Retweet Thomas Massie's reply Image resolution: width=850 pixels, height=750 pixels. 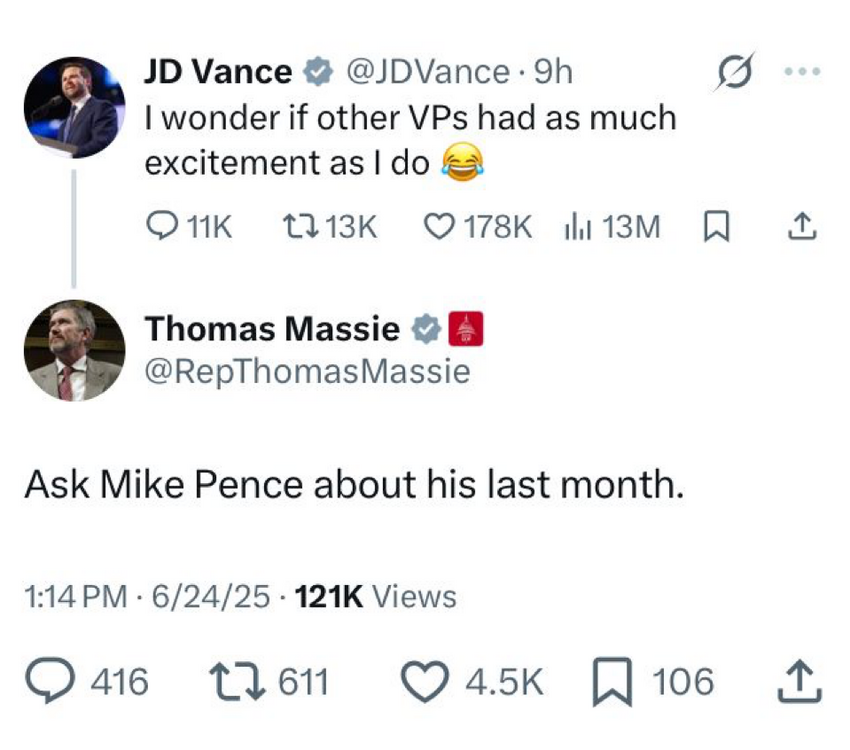[x=237, y=682]
